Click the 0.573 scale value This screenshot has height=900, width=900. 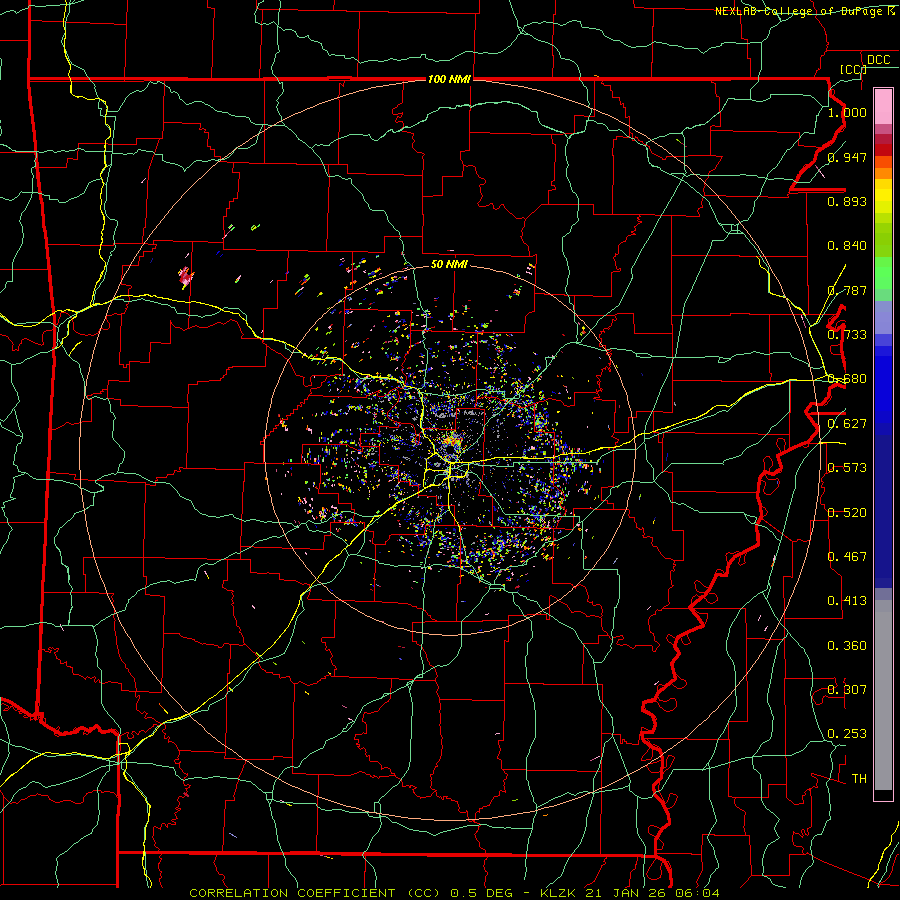[847, 467]
